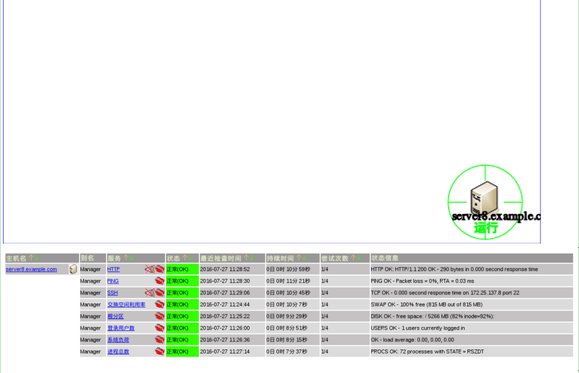Sort descending by 服务 using down arrow
Image resolution: width=579 pixels, height=373 pixels.
click(131, 258)
